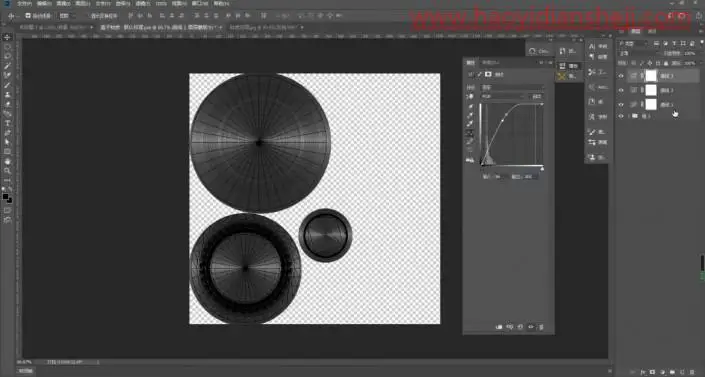Select the white point eyedropper in Curves
The image size is (705, 377).
click(x=471, y=124)
